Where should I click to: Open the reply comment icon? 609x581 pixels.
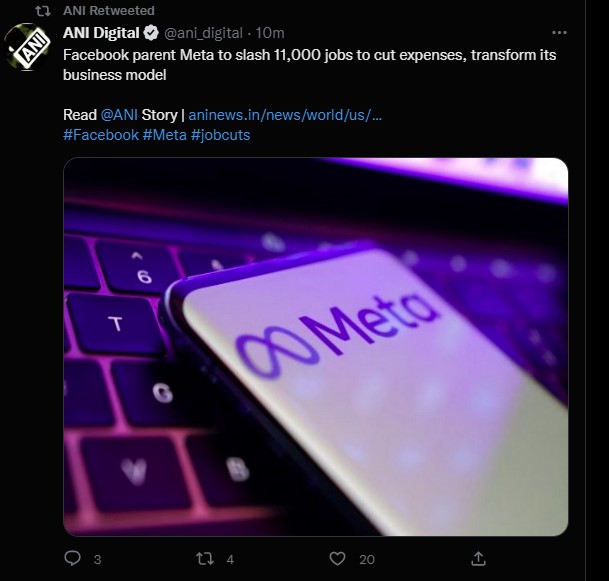(72, 558)
